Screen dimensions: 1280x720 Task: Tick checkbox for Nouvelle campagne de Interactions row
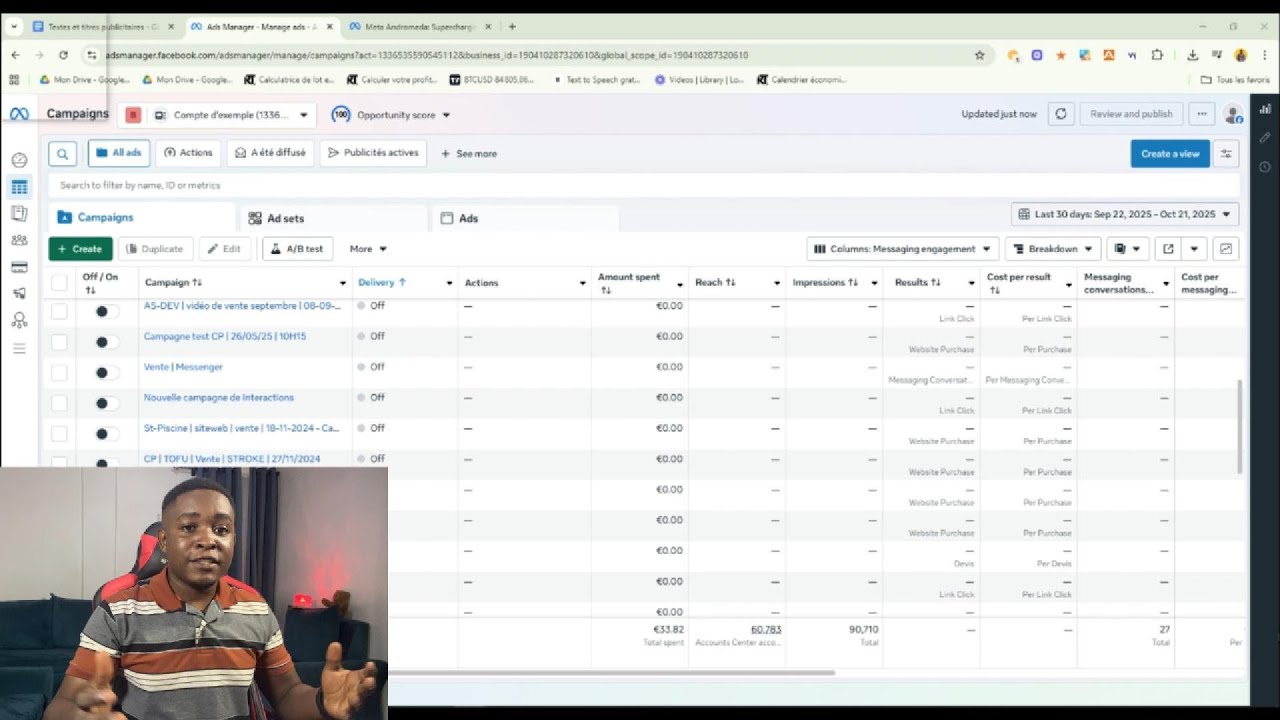click(x=59, y=403)
